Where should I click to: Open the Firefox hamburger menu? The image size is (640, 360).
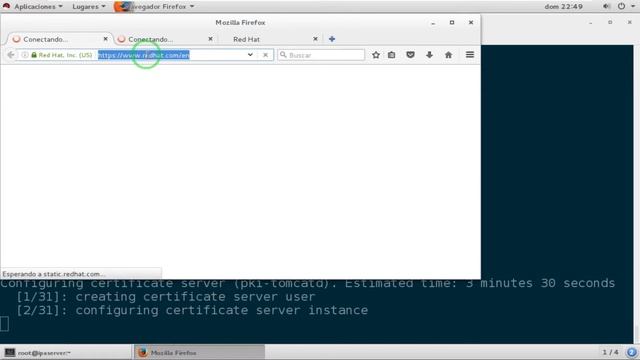tap(470, 55)
